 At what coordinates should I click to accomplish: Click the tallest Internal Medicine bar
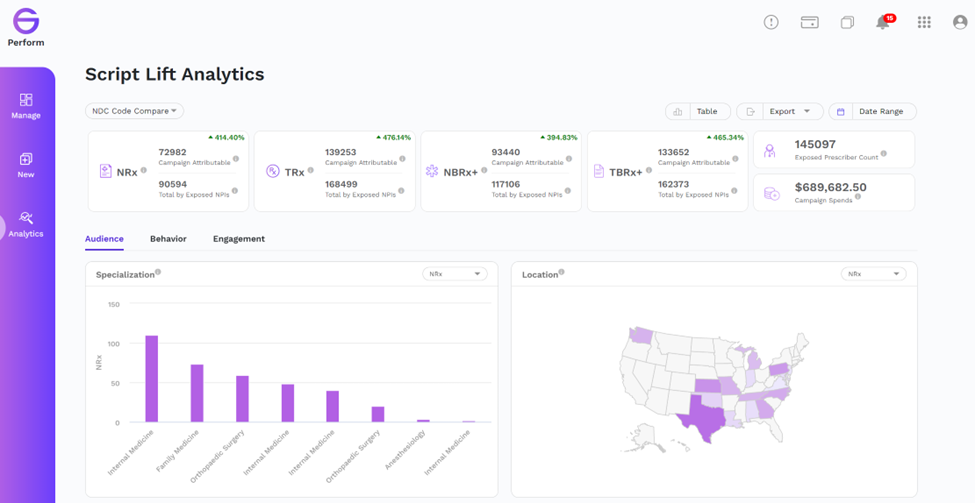[152, 379]
